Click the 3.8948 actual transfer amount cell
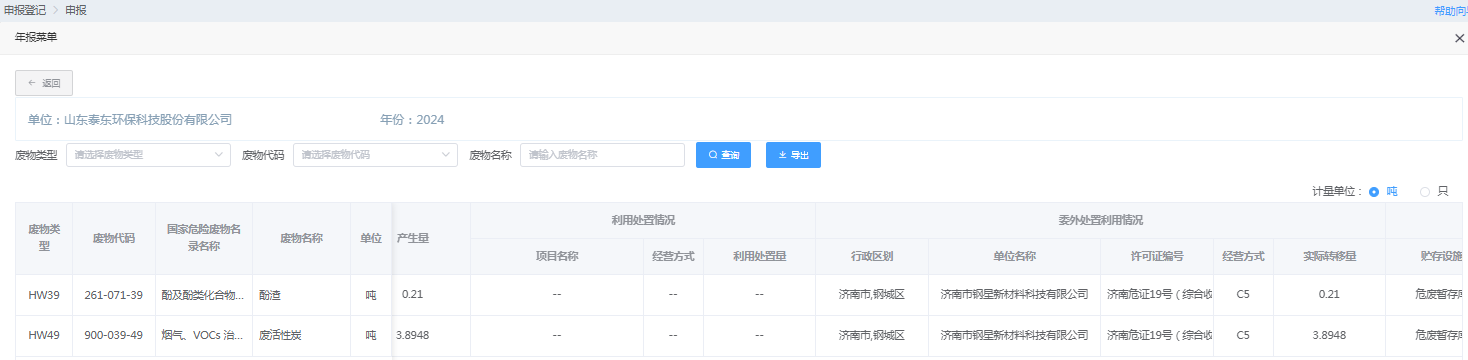 (1329, 335)
